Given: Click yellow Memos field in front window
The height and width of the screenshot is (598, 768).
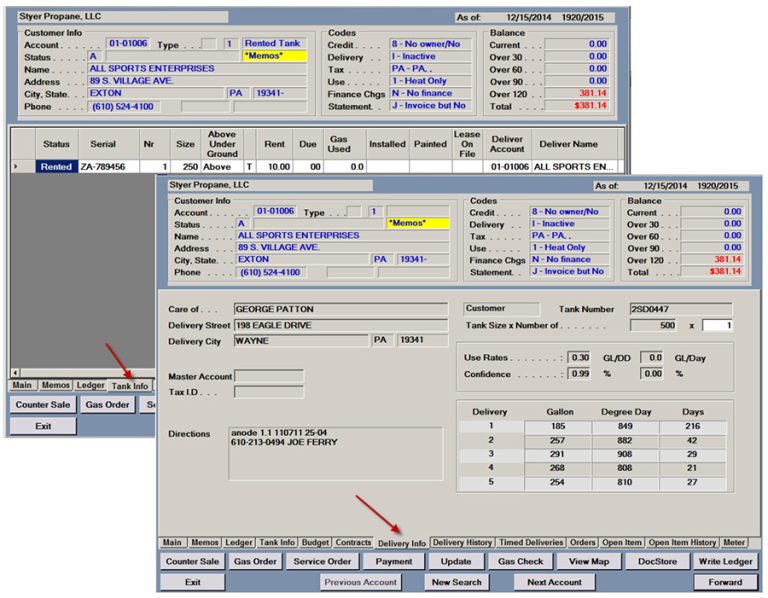Looking at the screenshot, I should pyautogui.click(x=418, y=223).
